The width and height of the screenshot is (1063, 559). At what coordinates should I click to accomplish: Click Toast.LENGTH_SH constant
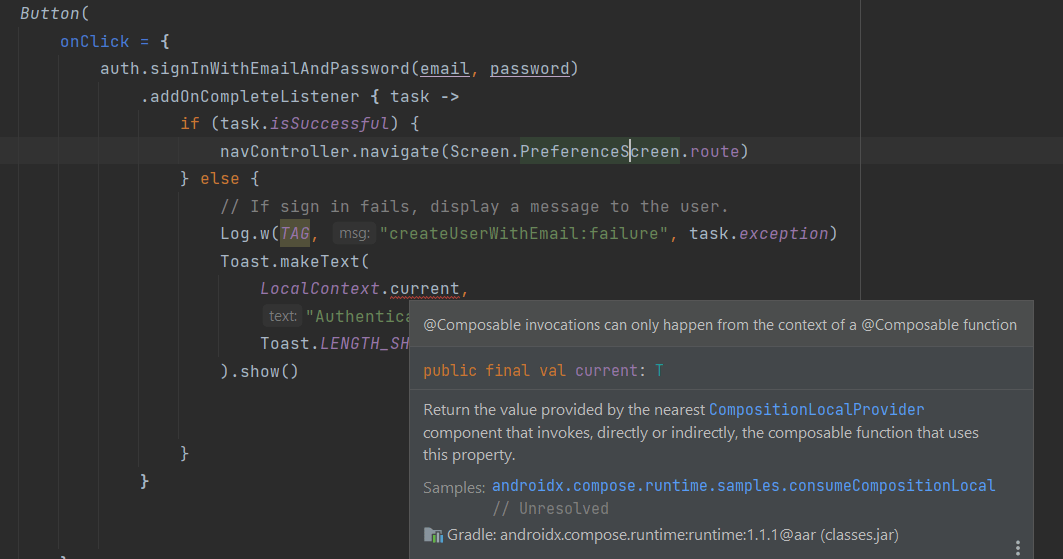click(335, 344)
